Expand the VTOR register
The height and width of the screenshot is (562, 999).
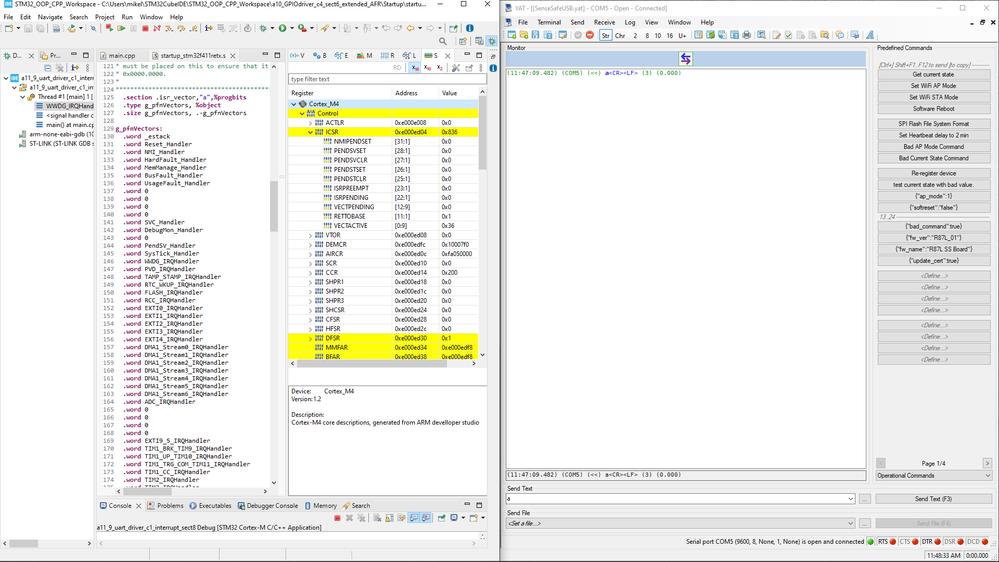[310, 235]
